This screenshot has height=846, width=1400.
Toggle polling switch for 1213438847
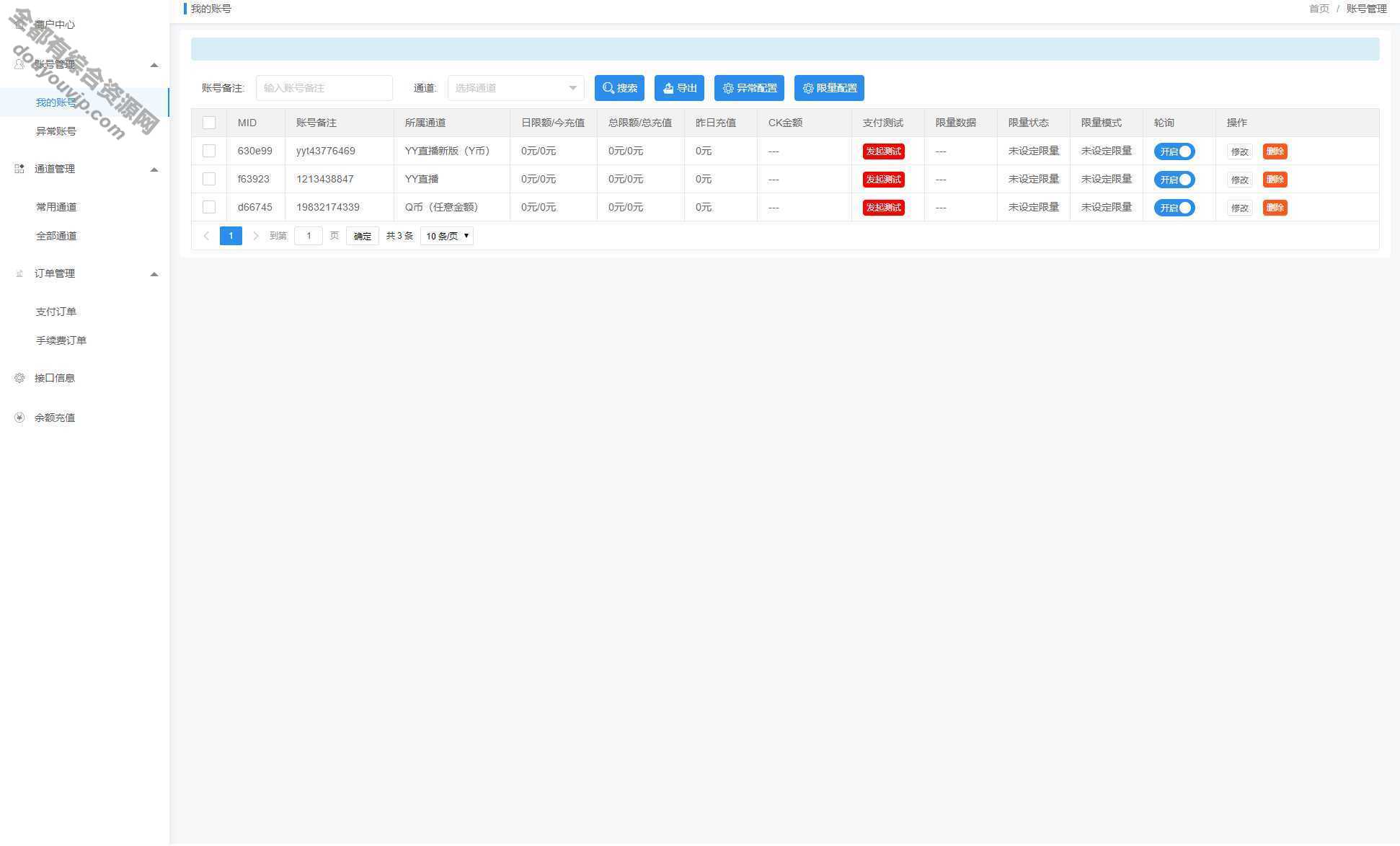pos(1174,180)
